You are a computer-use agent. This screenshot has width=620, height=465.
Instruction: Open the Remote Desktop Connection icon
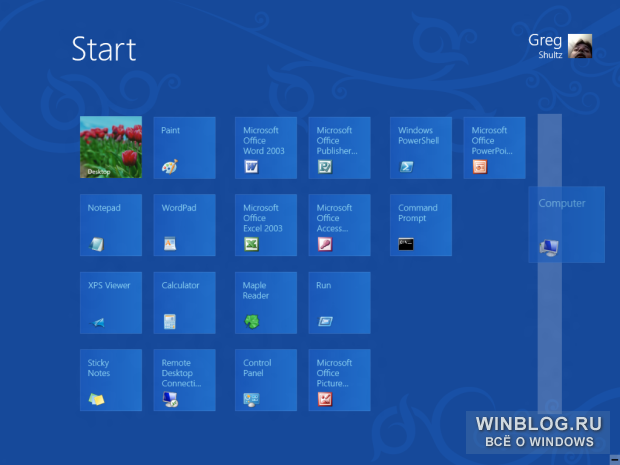pyautogui.click(x=170, y=399)
